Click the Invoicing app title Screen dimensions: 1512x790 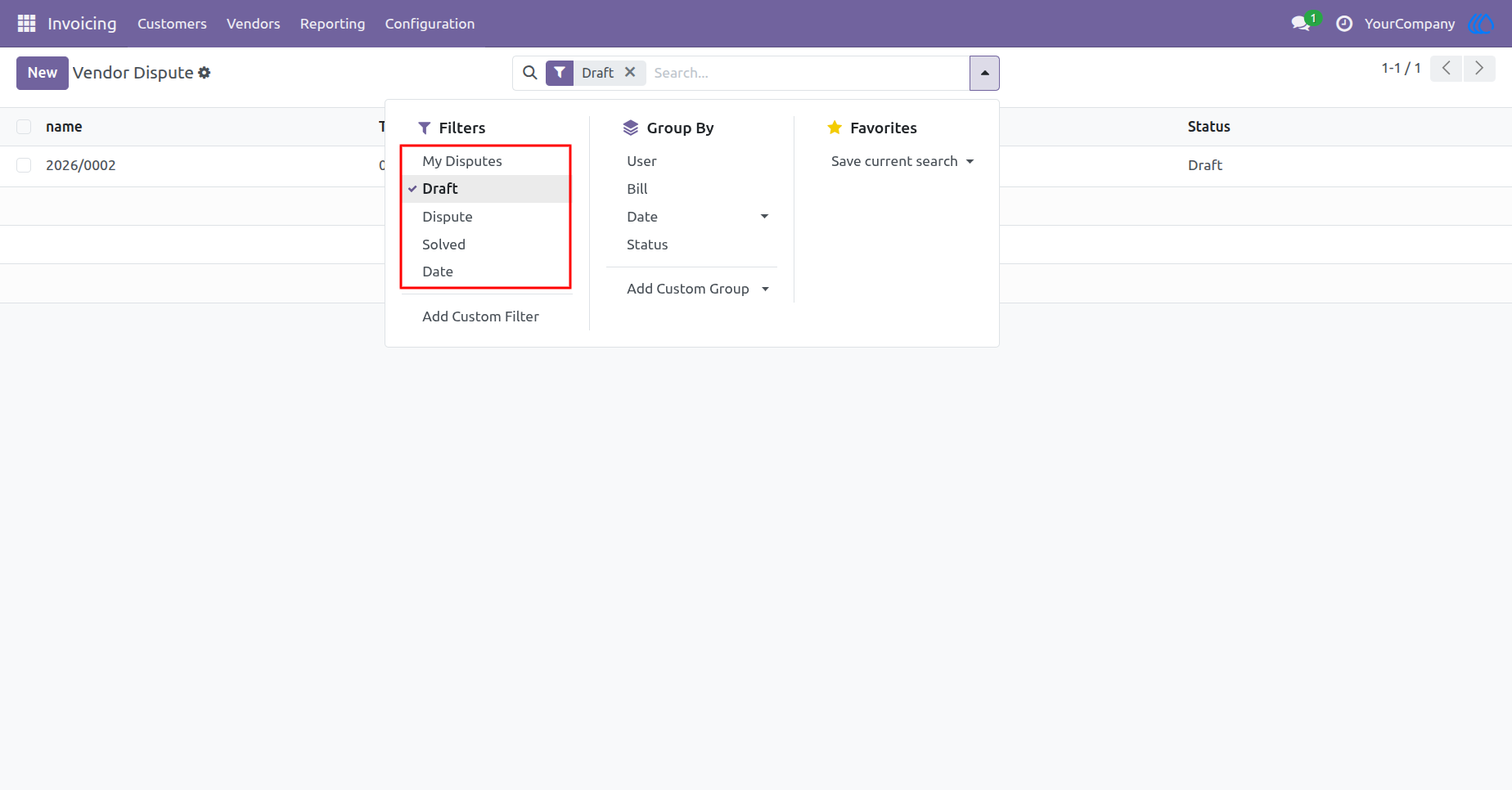click(82, 24)
